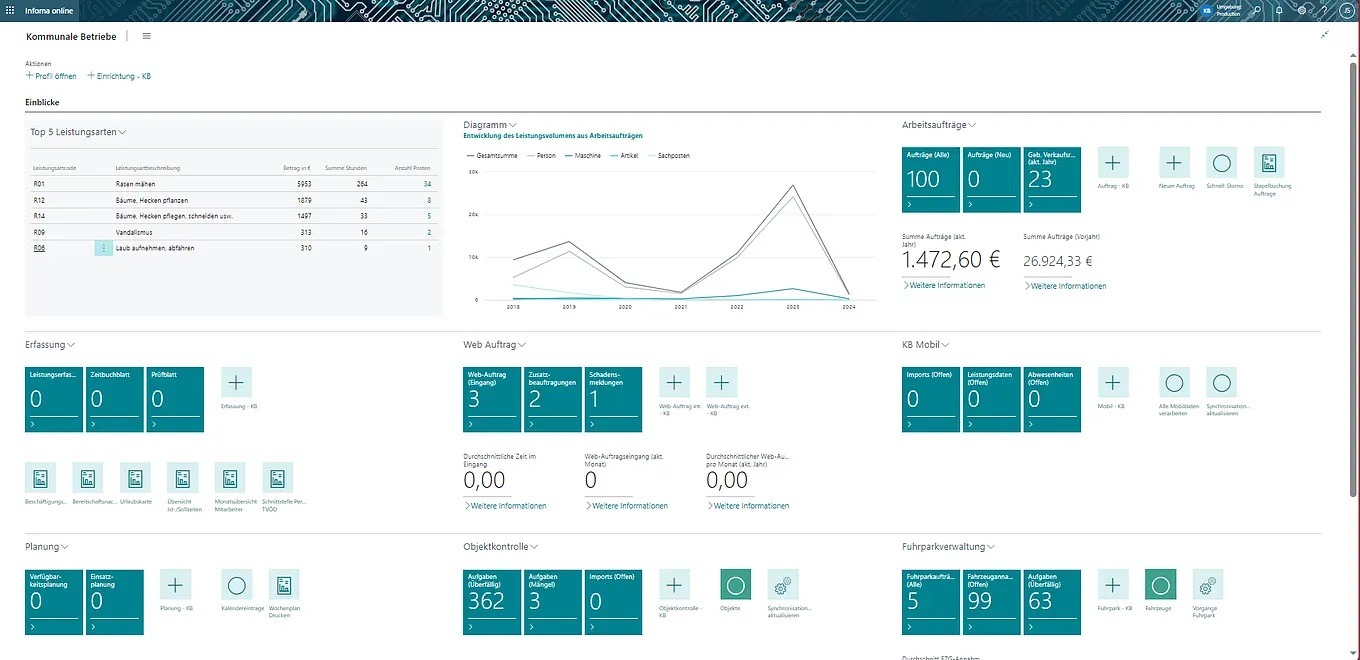Collapse the page view with arrows icon

point(1325,35)
